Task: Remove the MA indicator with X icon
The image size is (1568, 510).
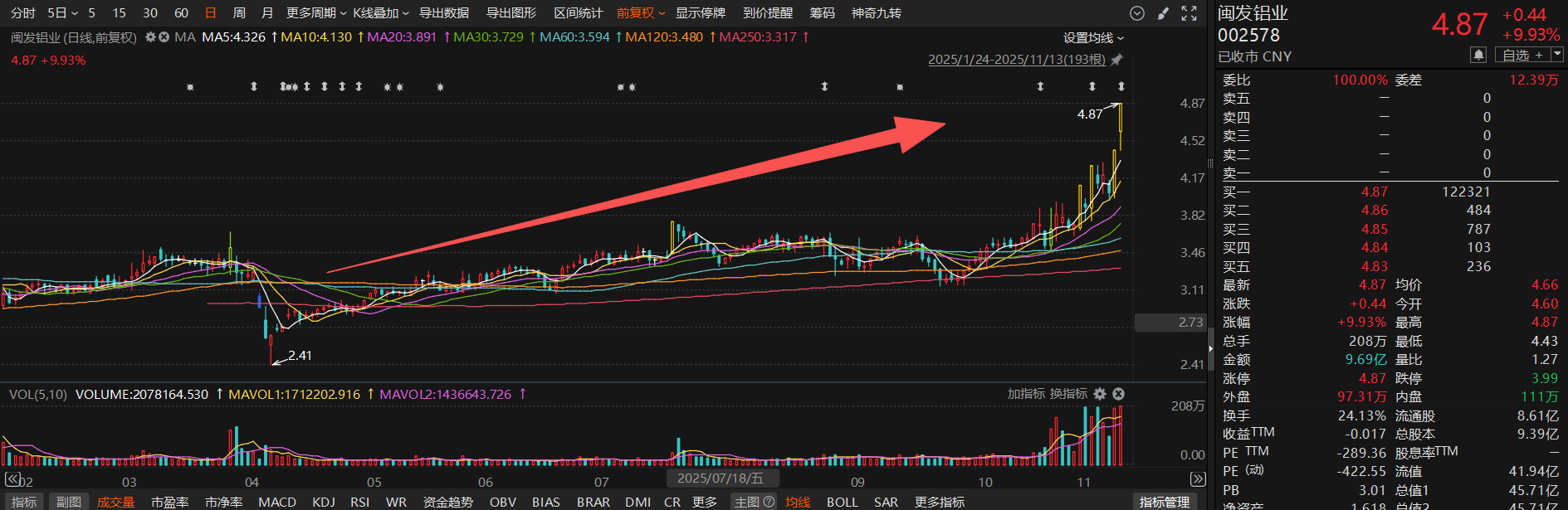Action: coord(164,37)
